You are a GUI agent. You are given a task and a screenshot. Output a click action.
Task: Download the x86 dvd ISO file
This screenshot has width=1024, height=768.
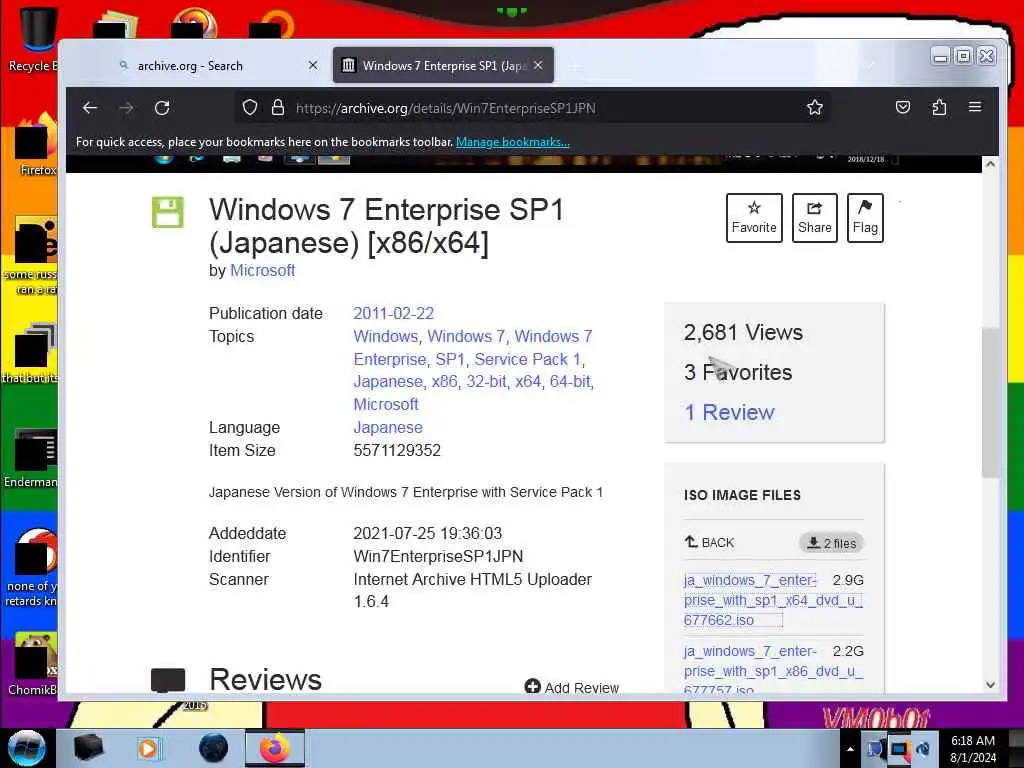[773, 670]
